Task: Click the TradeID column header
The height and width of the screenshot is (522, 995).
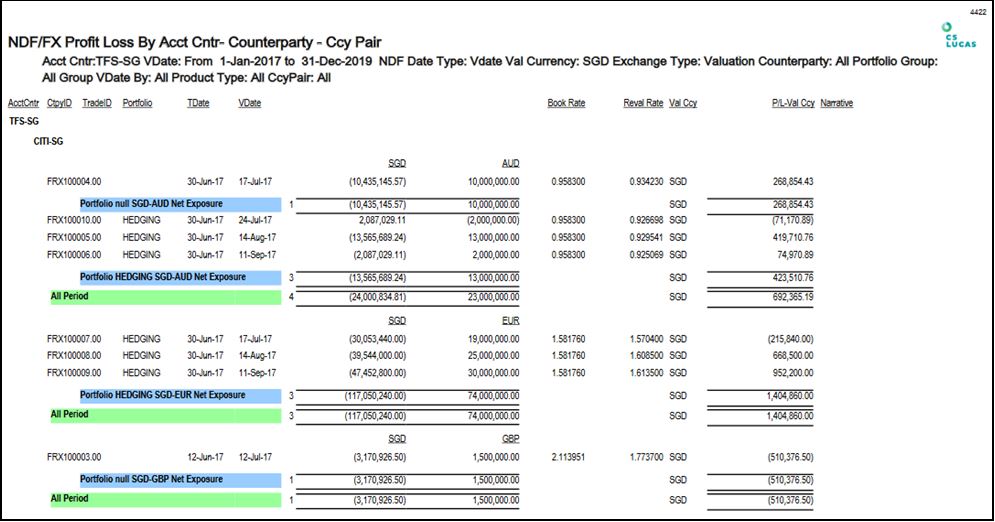Action: (97, 103)
